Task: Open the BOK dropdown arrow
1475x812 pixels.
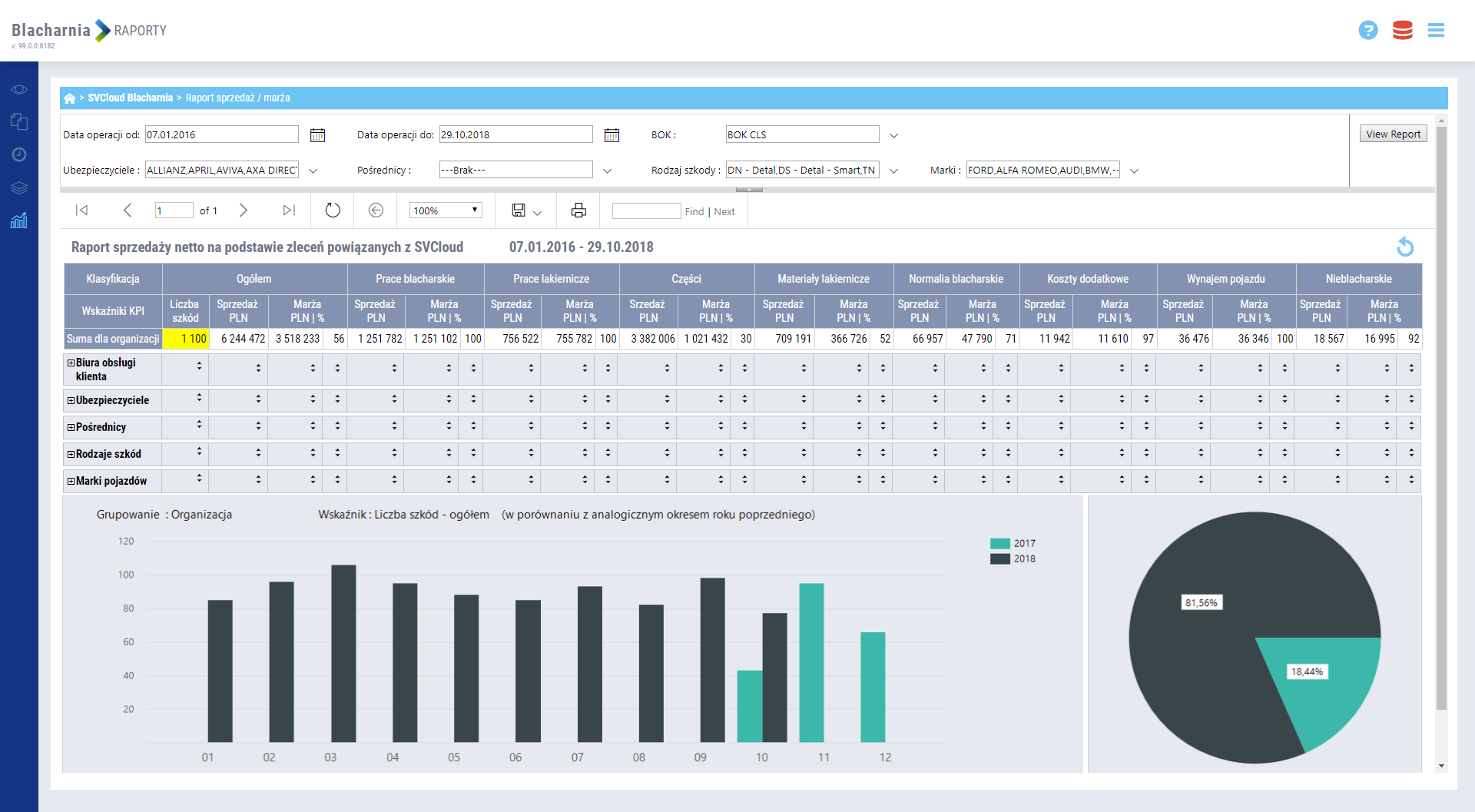Action: [x=893, y=136]
